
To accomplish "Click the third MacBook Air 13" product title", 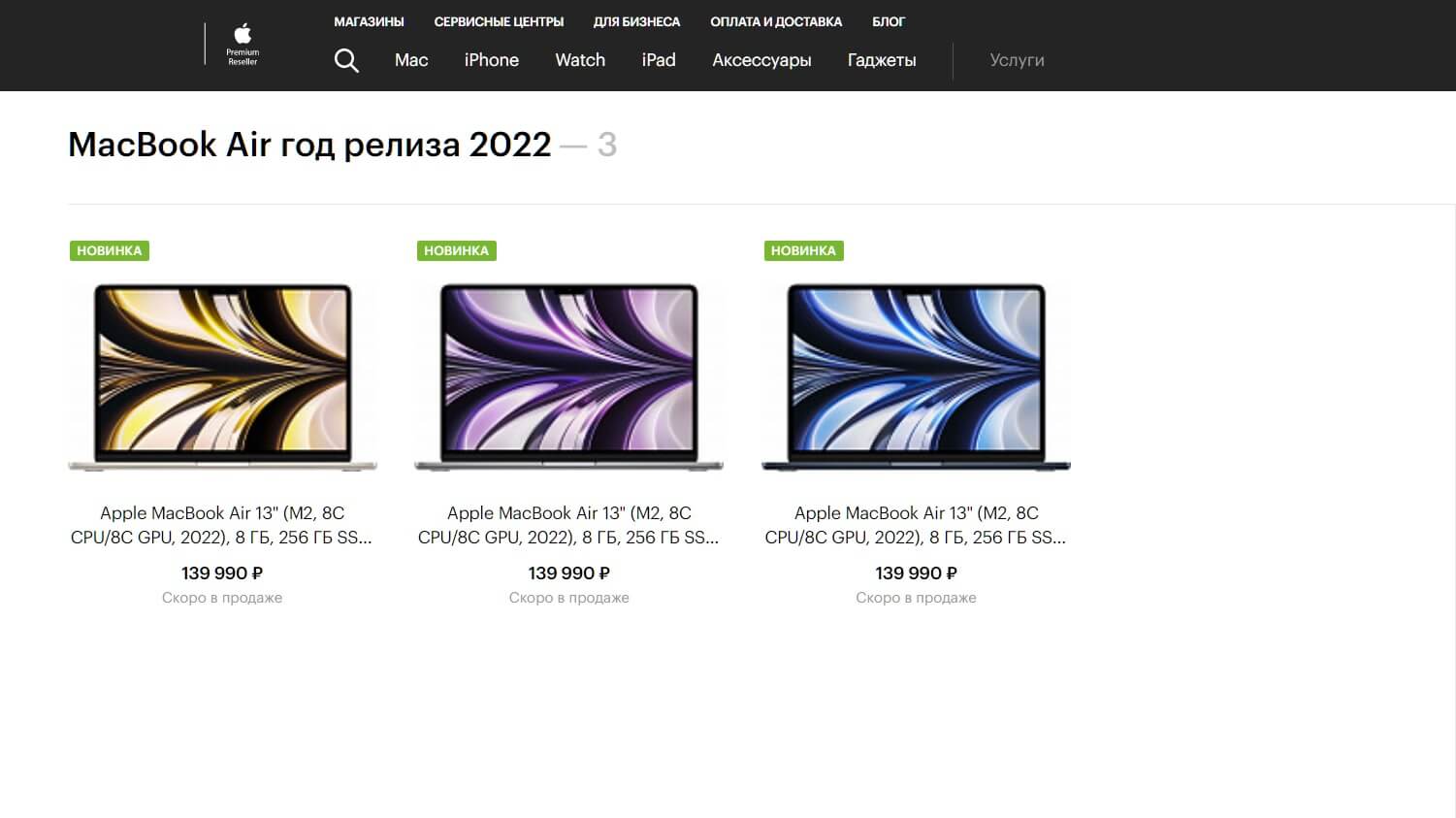I will point(916,525).
